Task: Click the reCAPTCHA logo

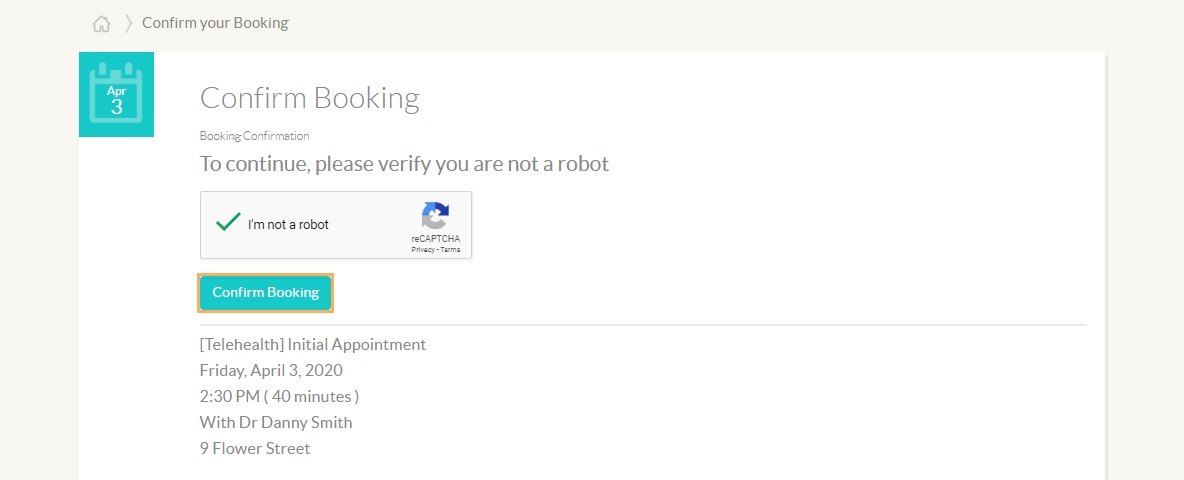Action: click(436, 216)
